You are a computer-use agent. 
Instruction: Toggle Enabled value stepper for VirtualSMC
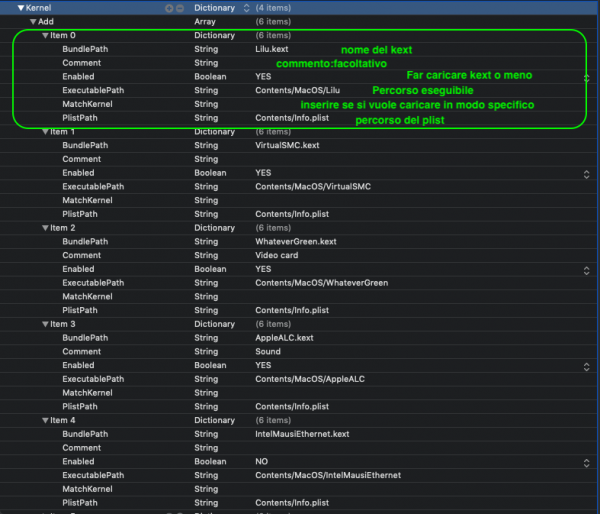(586, 175)
